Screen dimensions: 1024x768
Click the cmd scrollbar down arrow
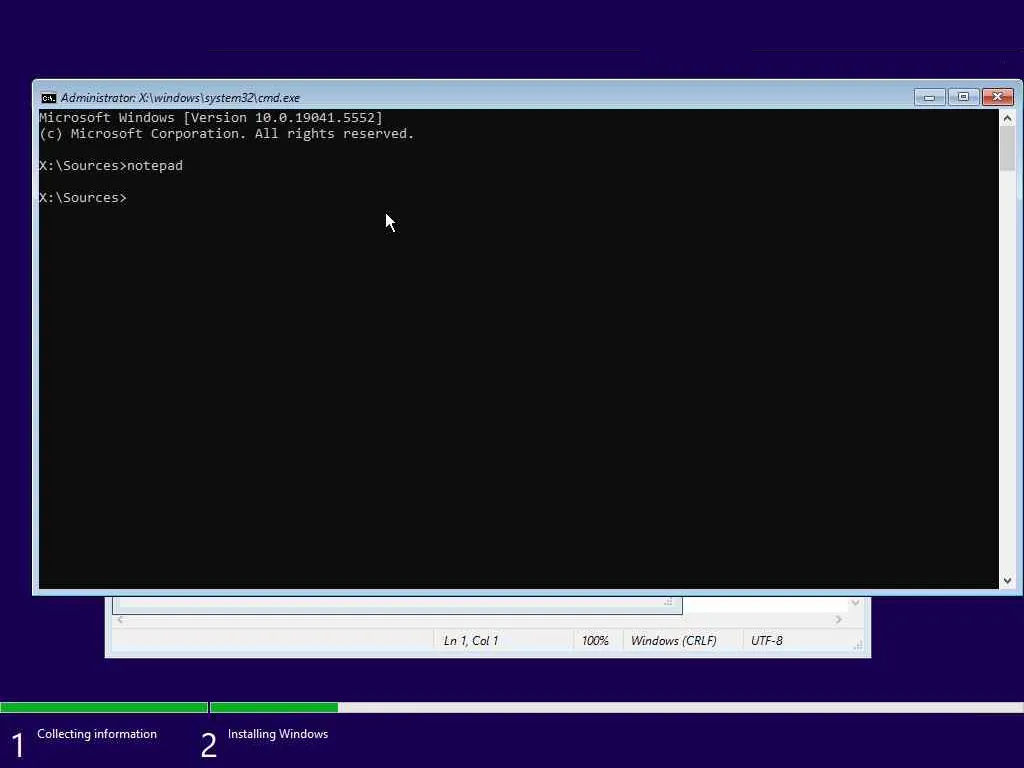pyautogui.click(x=1007, y=581)
